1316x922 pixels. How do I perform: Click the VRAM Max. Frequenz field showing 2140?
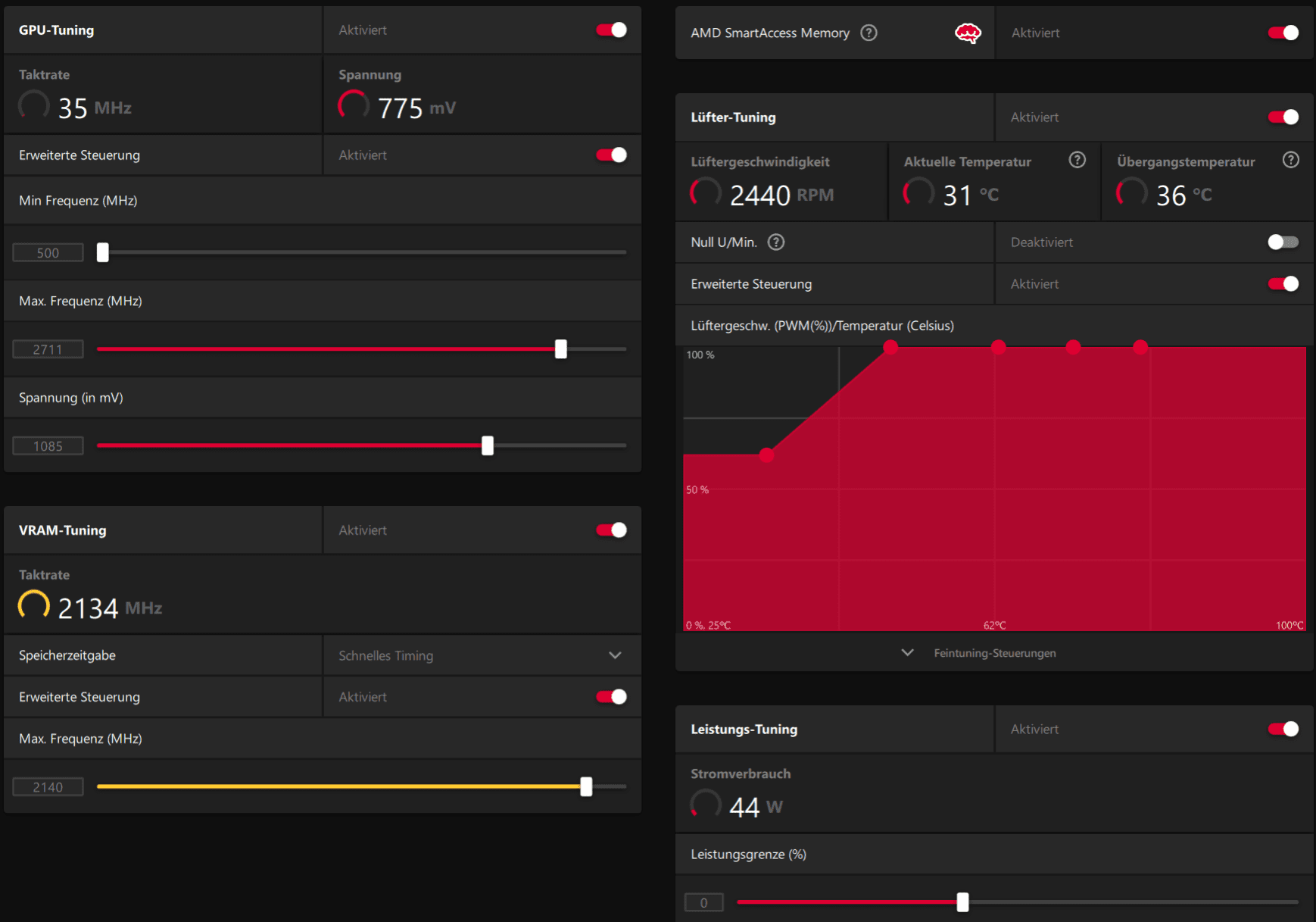[x=48, y=787]
